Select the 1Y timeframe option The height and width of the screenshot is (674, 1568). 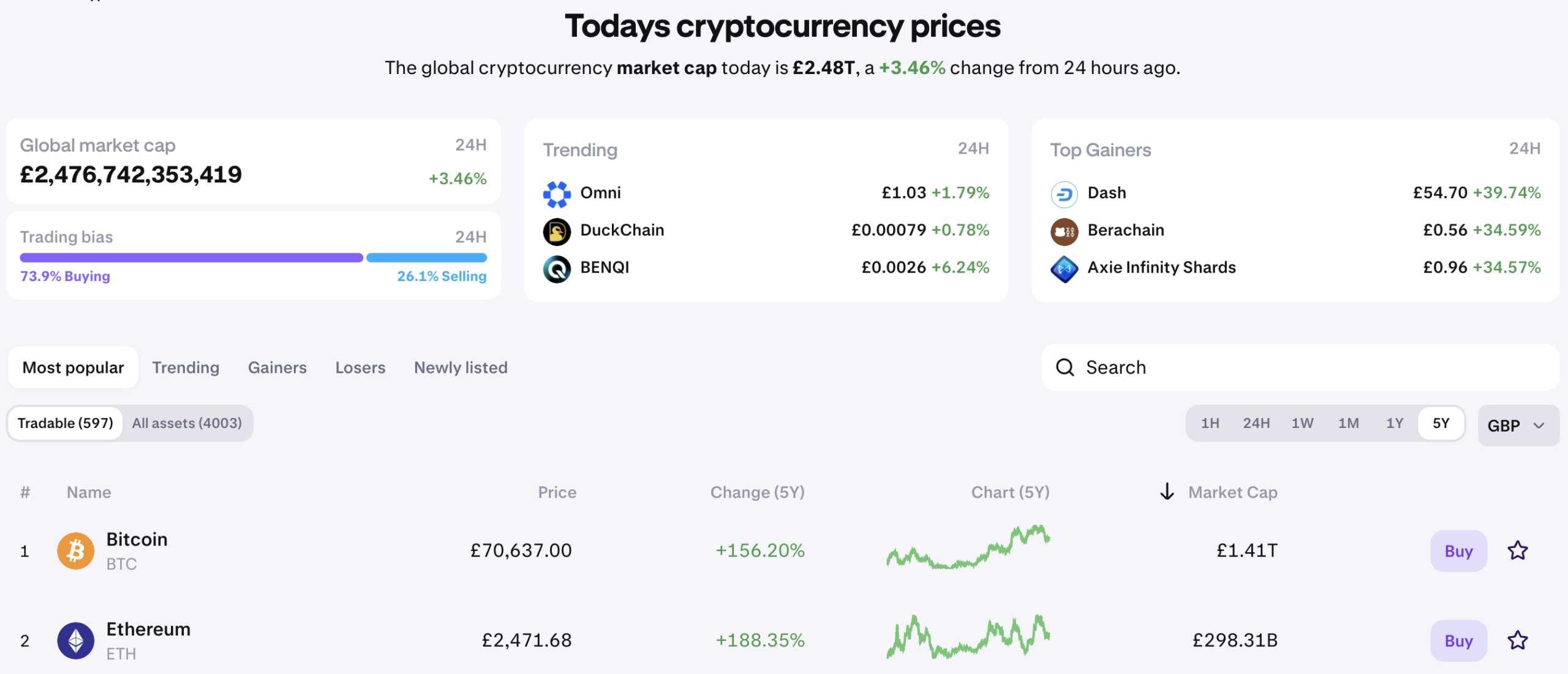coord(1395,422)
